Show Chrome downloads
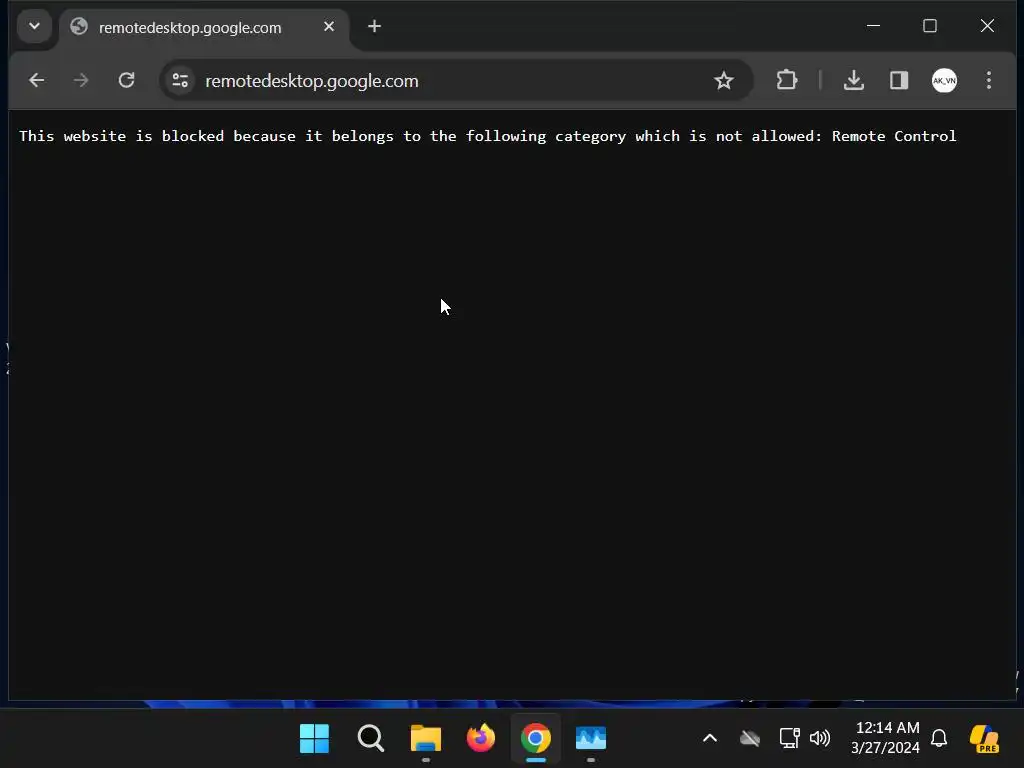1024x768 pixels. pos(854,80)
